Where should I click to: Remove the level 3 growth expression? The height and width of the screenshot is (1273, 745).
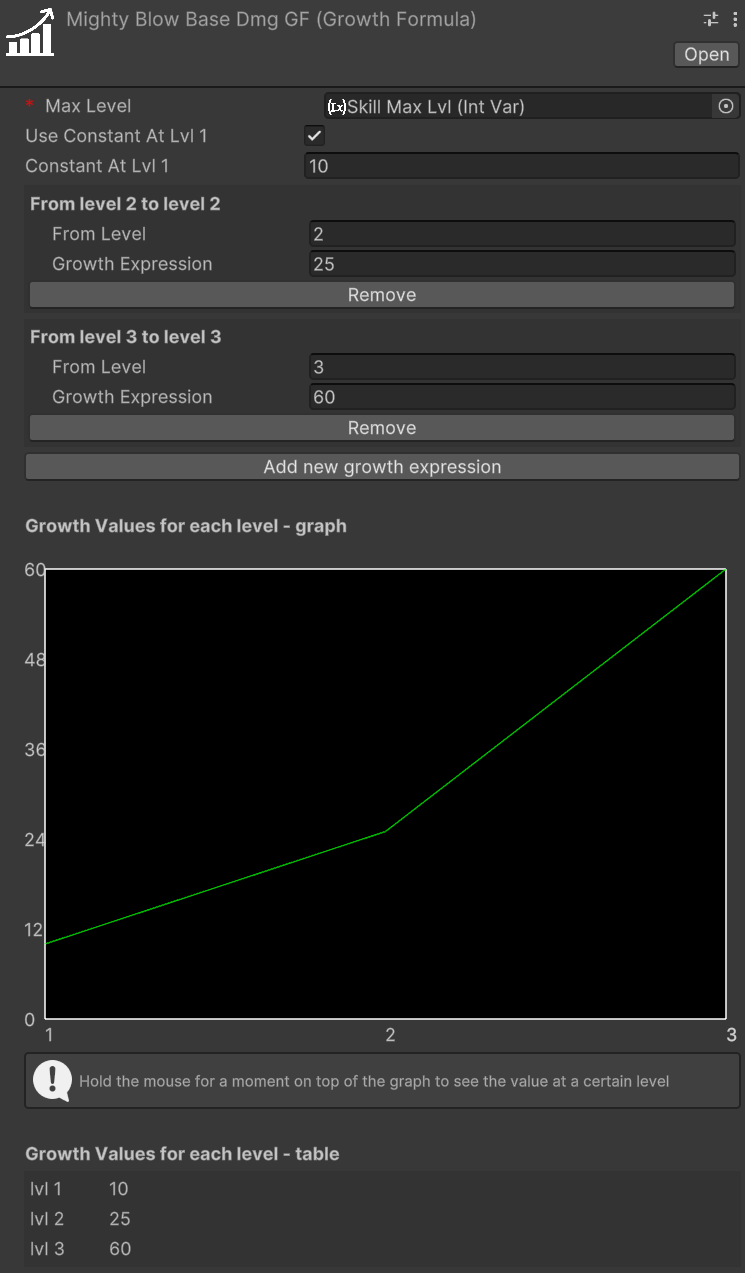point(382,428)
